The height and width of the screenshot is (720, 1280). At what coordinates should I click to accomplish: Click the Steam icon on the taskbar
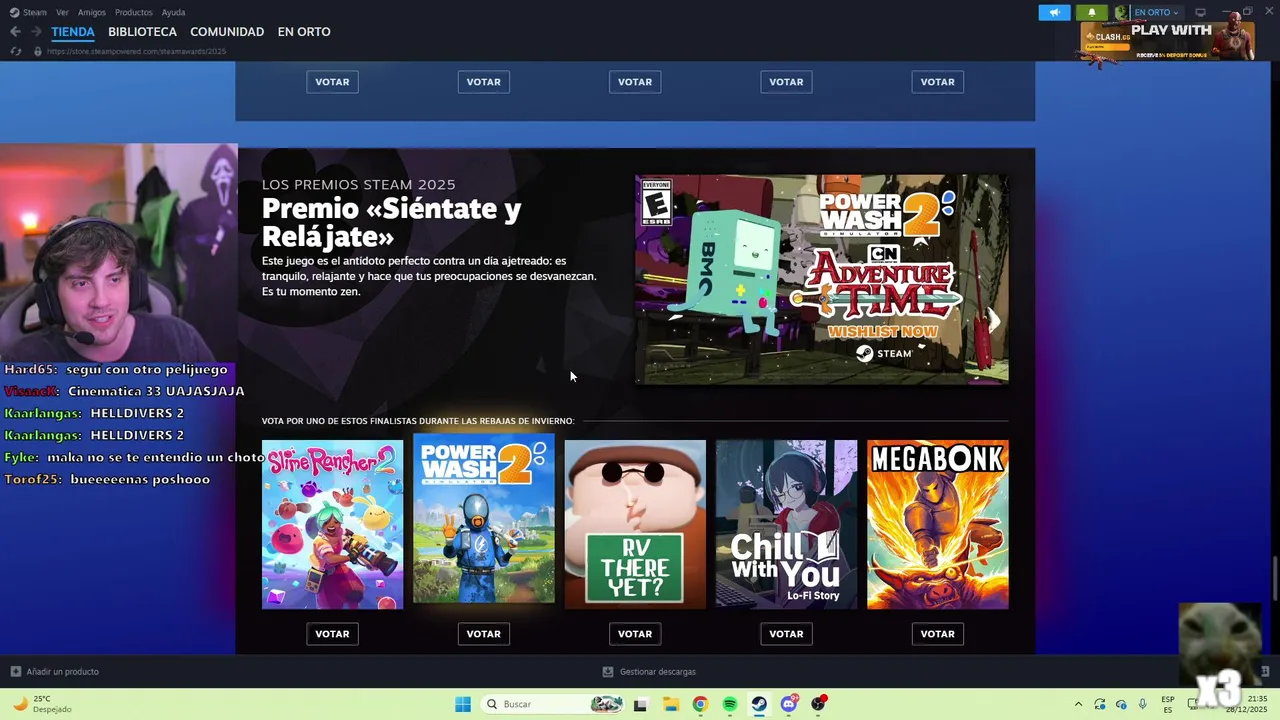759,704
